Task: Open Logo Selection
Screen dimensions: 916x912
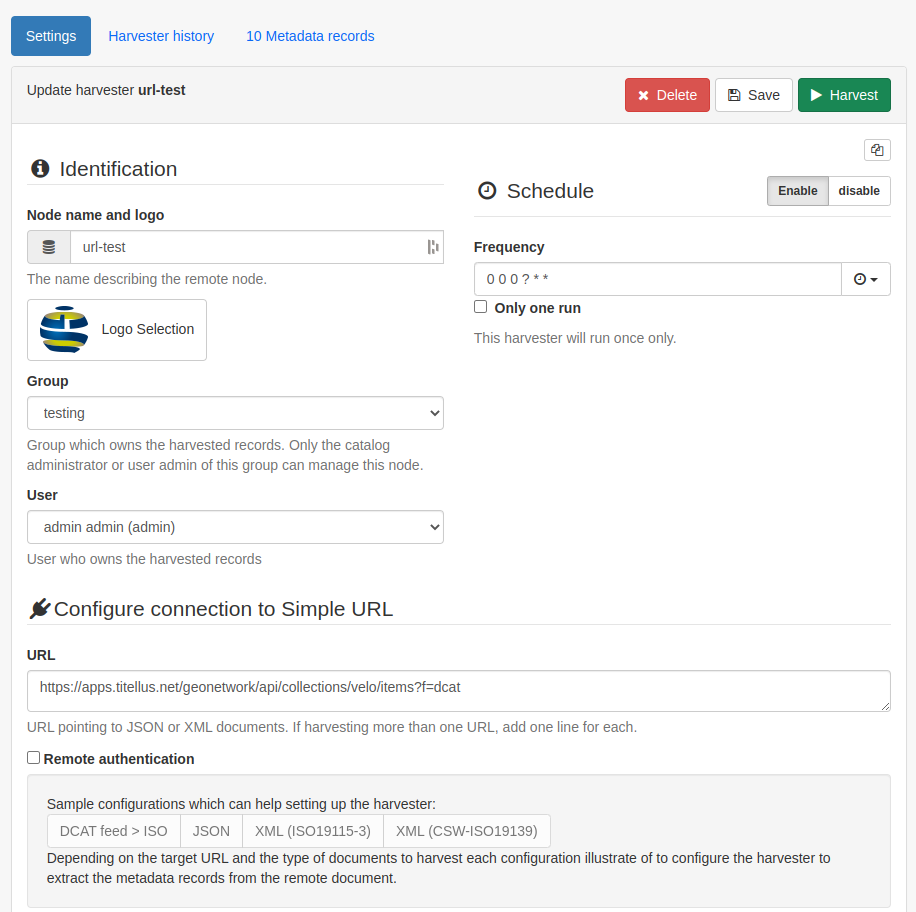Action: pyautogui.click(x=117, y=330)
